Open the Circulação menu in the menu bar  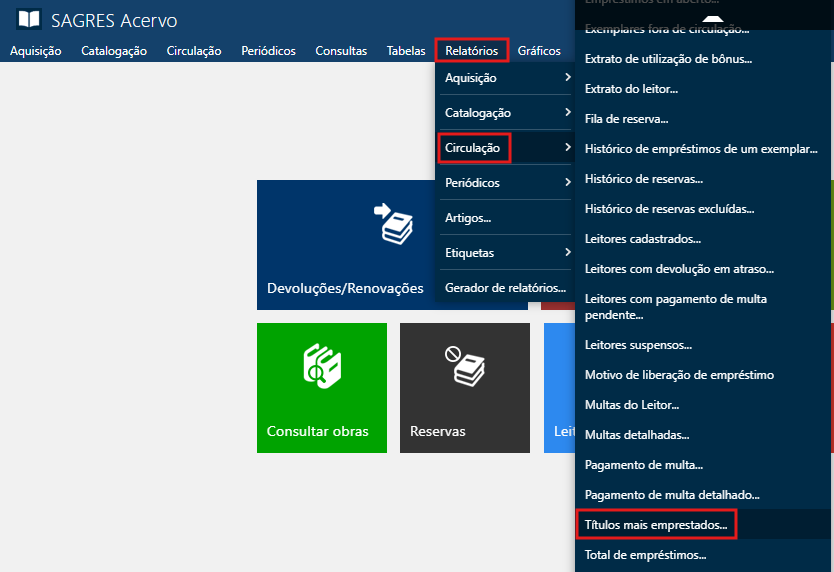194,51
